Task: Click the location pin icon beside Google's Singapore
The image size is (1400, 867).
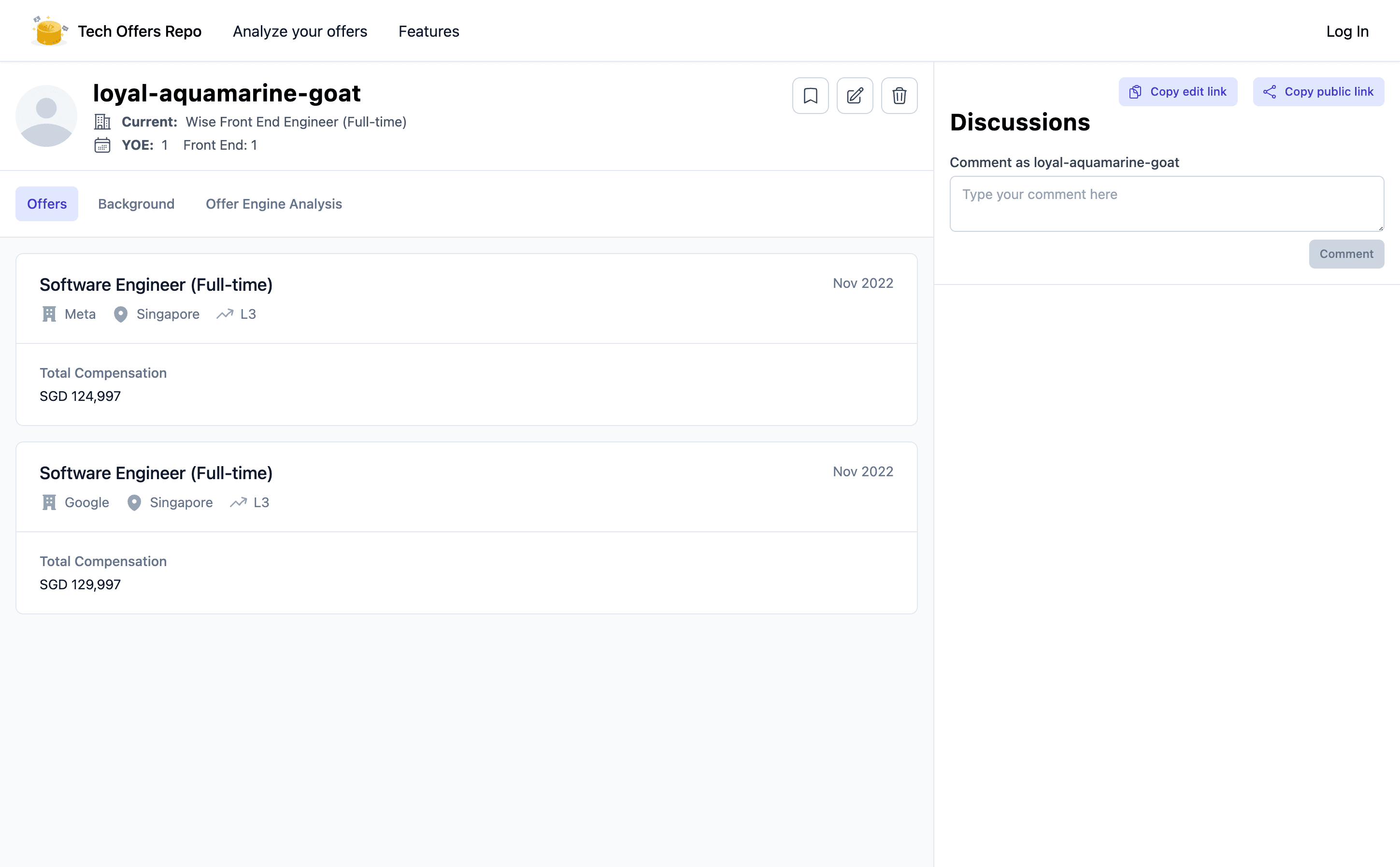Action: click(x=134, y=503)
